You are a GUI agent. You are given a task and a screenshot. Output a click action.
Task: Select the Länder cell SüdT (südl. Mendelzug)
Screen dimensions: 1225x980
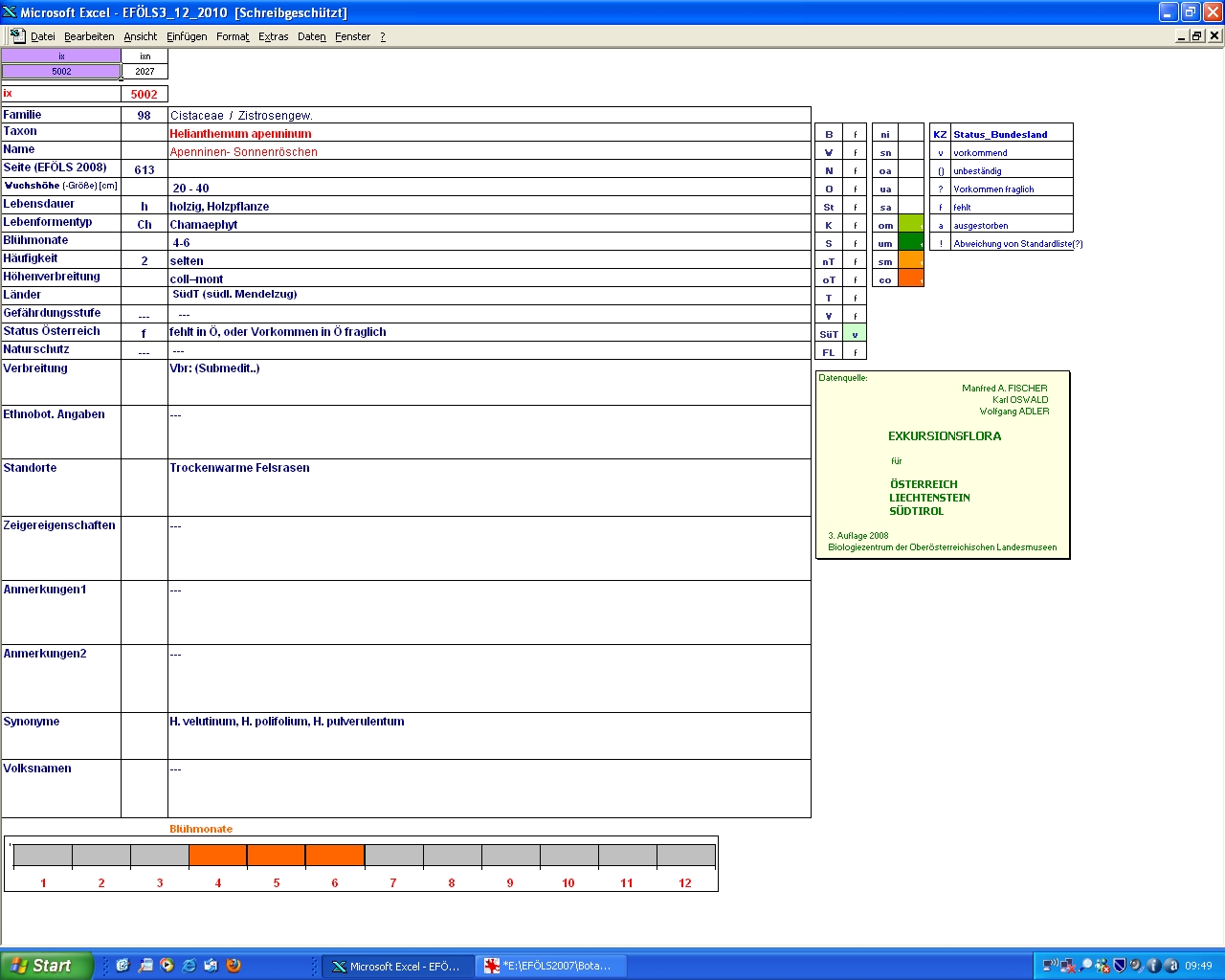click(x=489, y=295)
